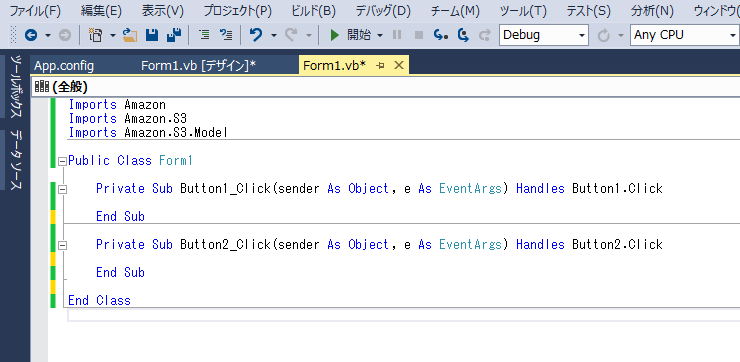Open the プロジェクト(P) menu
The height and width of the screenshot is (362, 740).
pos(237,11)
